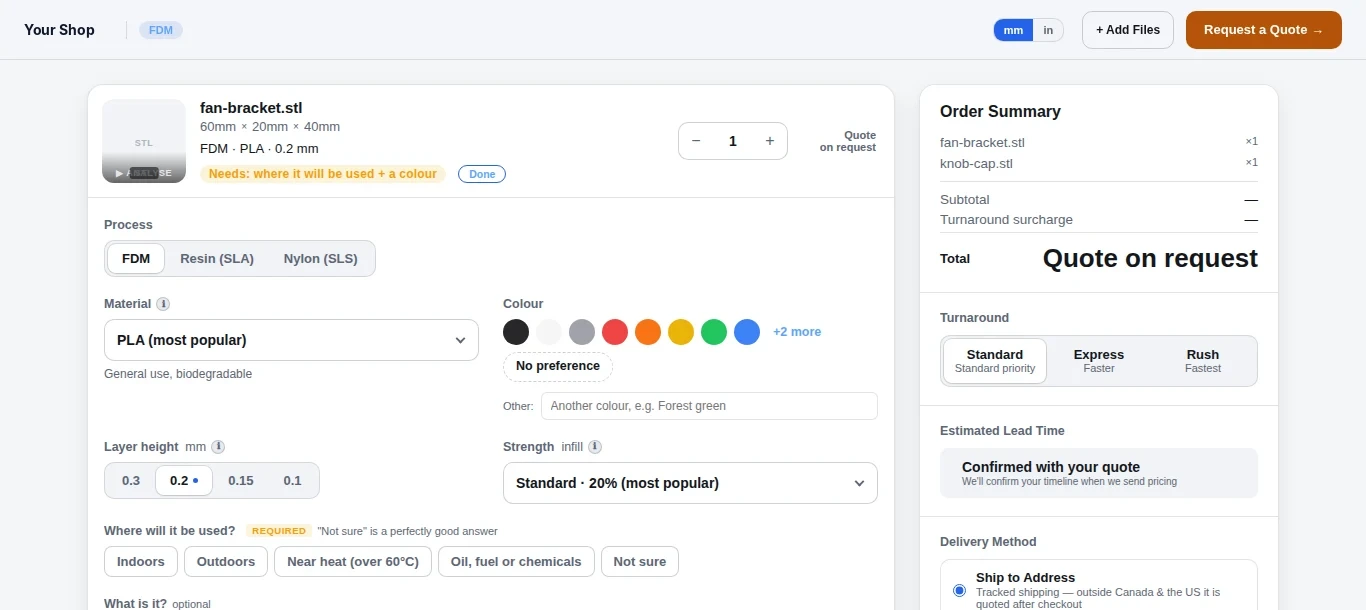Choose the Express turnaround option

point(1099,361)
